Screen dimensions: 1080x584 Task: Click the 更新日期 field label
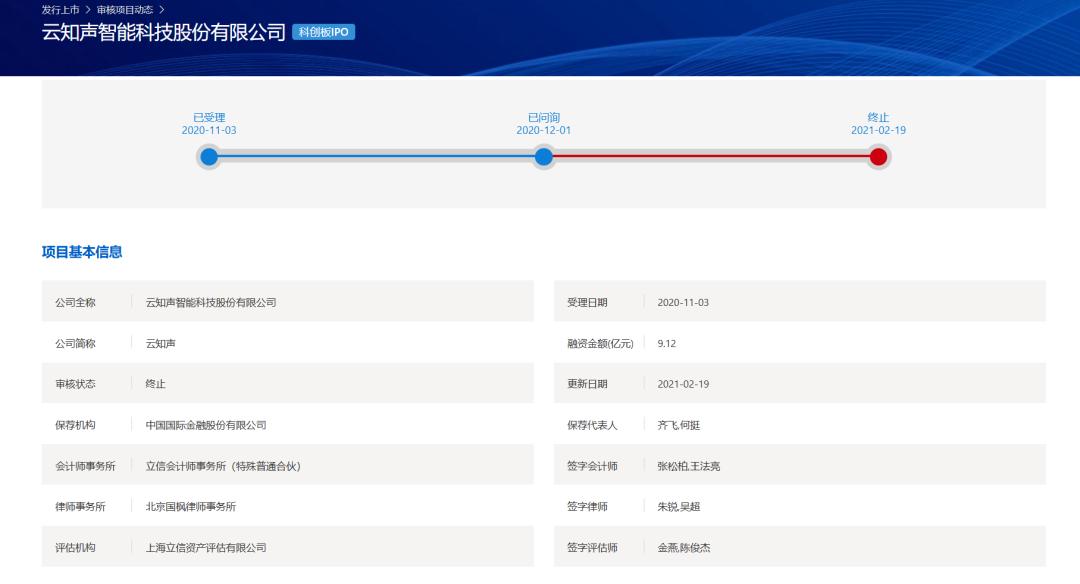[x=587, y=384]
